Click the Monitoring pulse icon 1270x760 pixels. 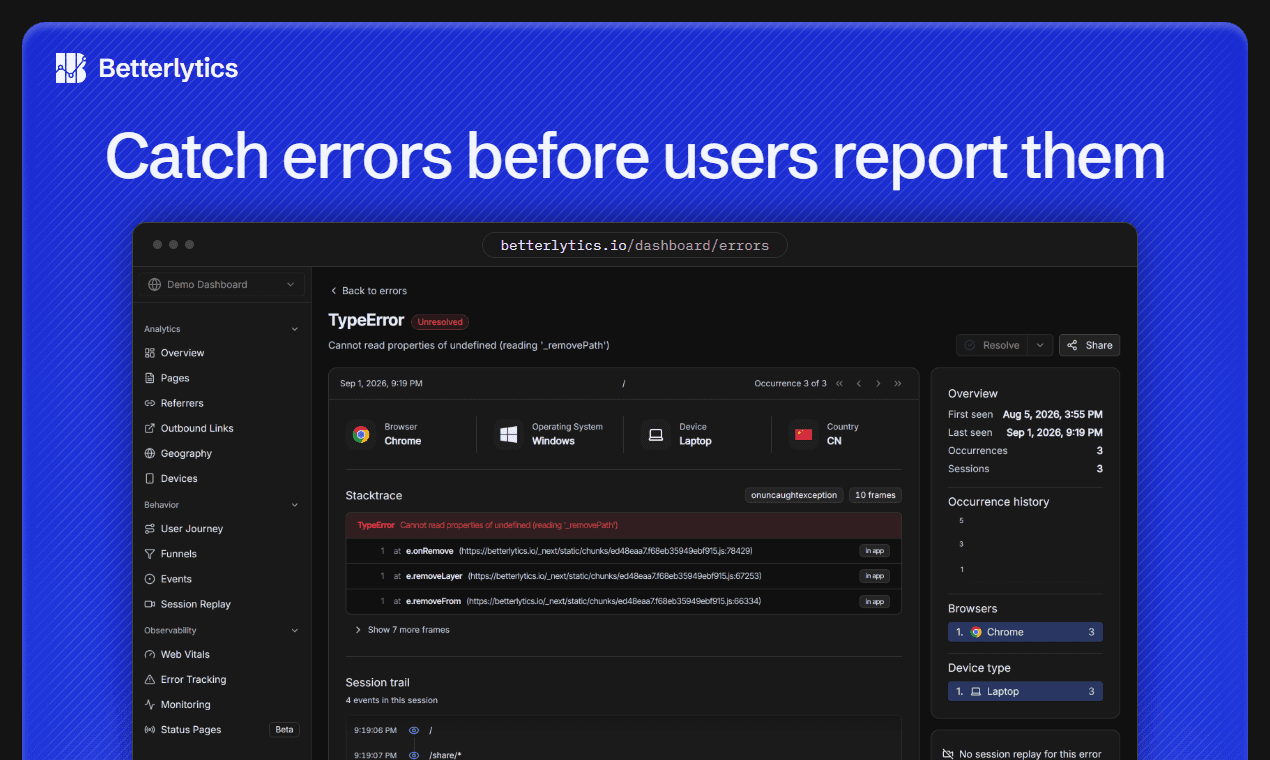[150, 705]
